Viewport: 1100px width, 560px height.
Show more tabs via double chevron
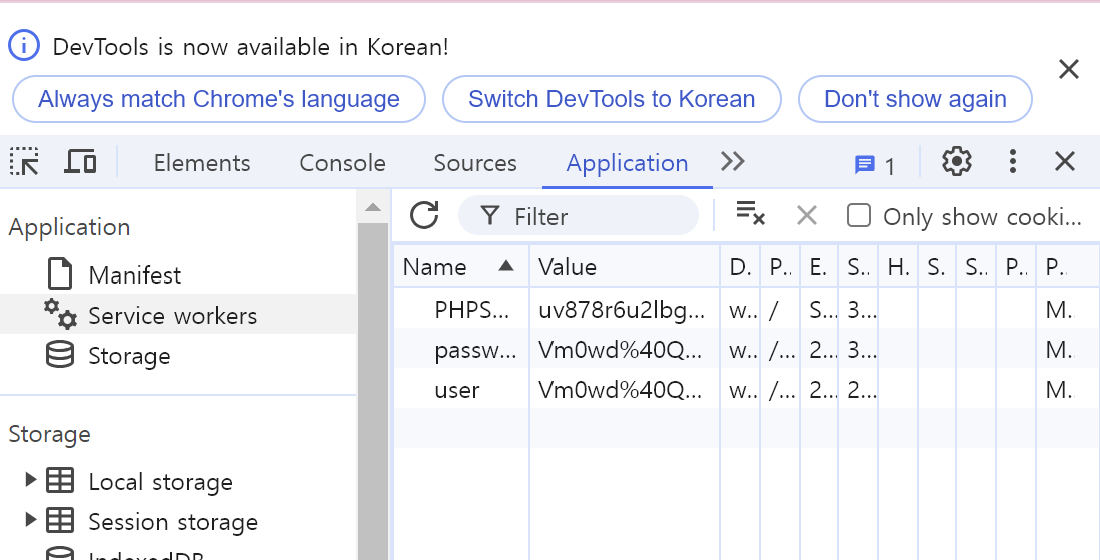point(732,162)
